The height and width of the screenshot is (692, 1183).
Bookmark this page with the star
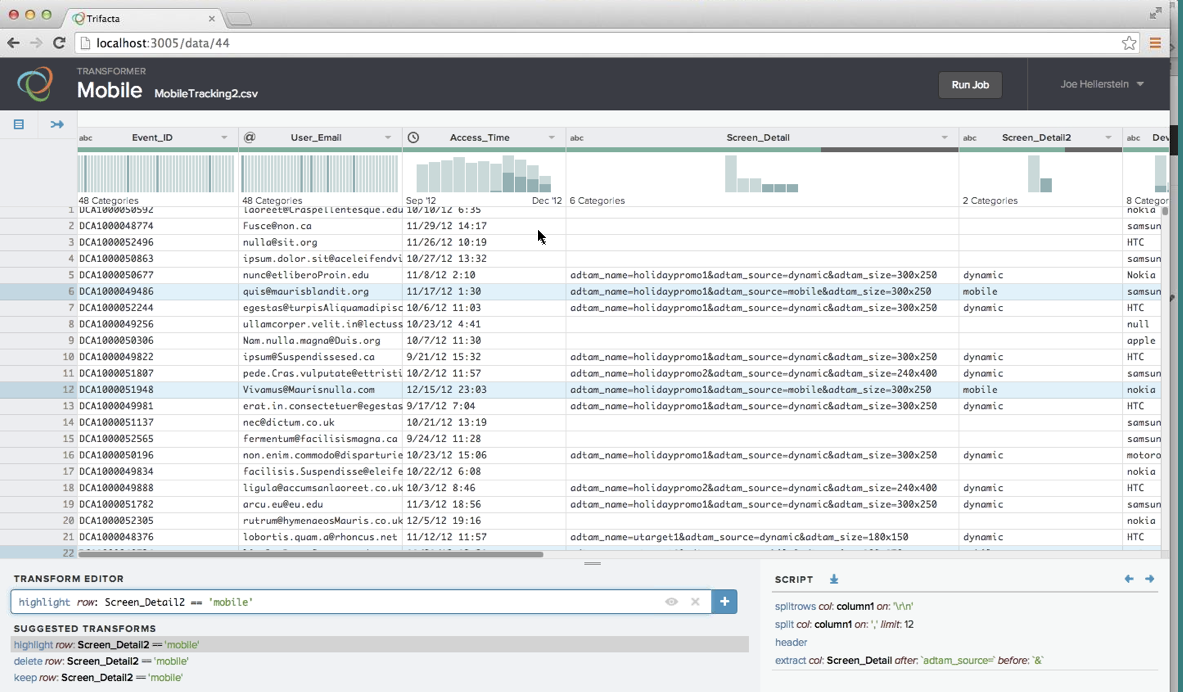1129,43
